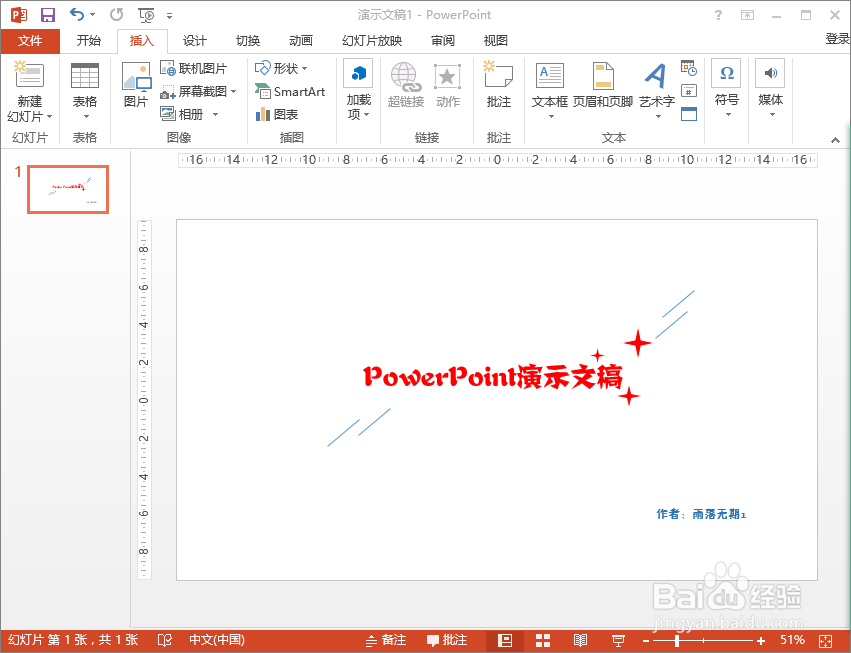
Task: Open the 媒体 media menu
Action: (770, 90)
